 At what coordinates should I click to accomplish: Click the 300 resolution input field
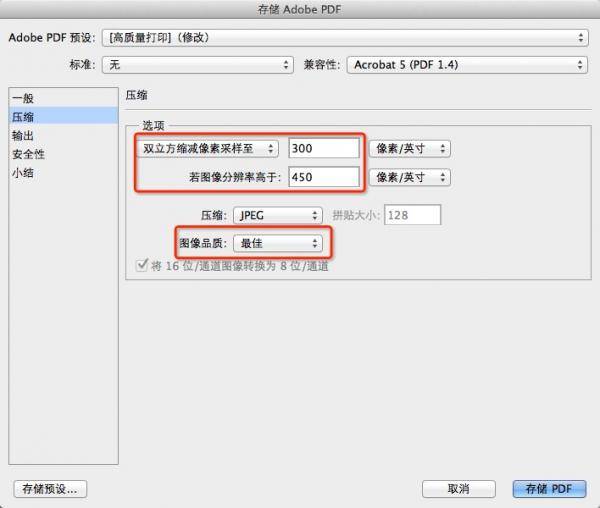[x=323, y=148]
